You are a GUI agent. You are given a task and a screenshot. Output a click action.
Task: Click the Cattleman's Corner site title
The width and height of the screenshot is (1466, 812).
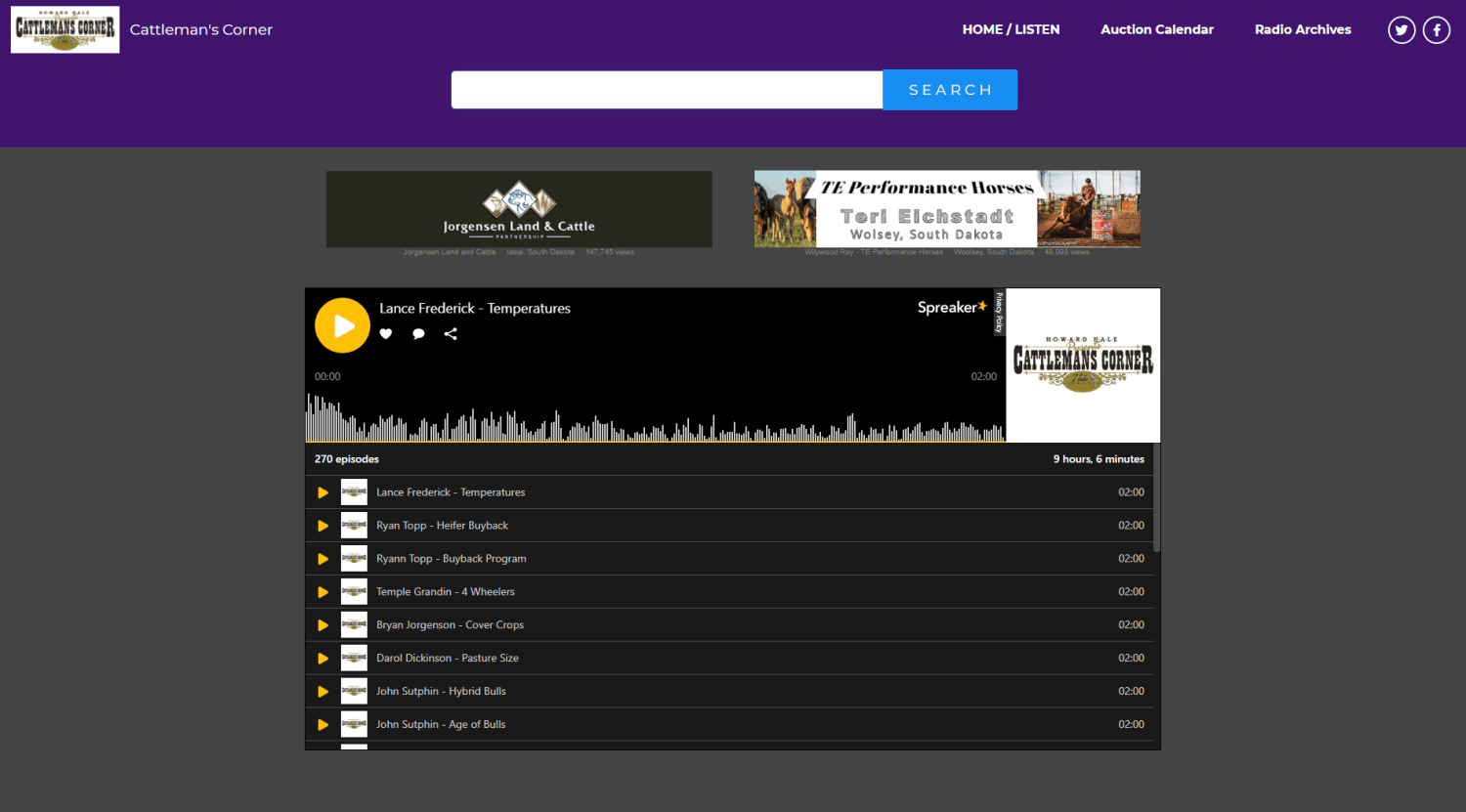(201, 29)
